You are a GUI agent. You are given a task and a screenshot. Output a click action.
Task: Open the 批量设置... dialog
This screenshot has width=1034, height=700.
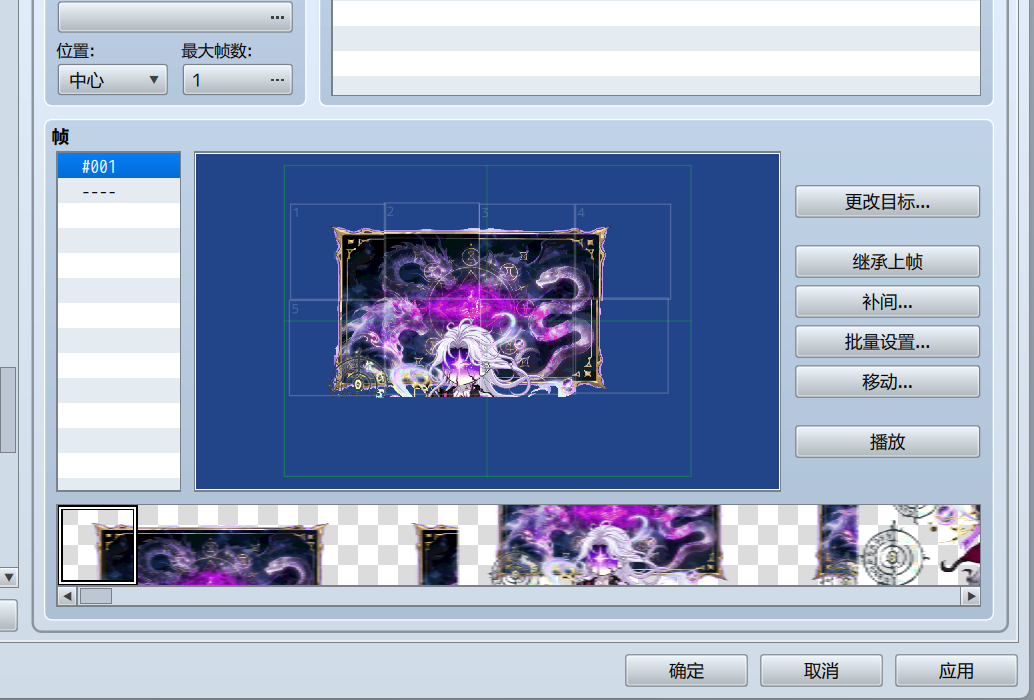click(x=888, y=342)
